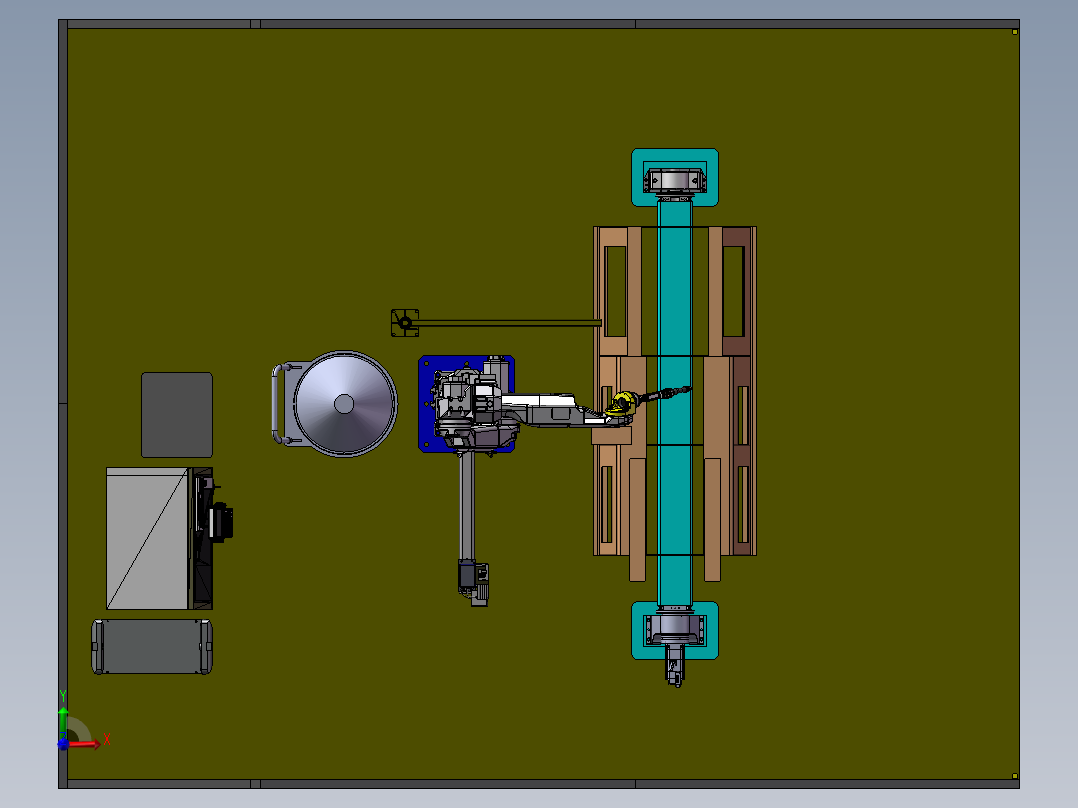
Task: Click the yellow marker in top-right corner
Action: click(1015, 32)
